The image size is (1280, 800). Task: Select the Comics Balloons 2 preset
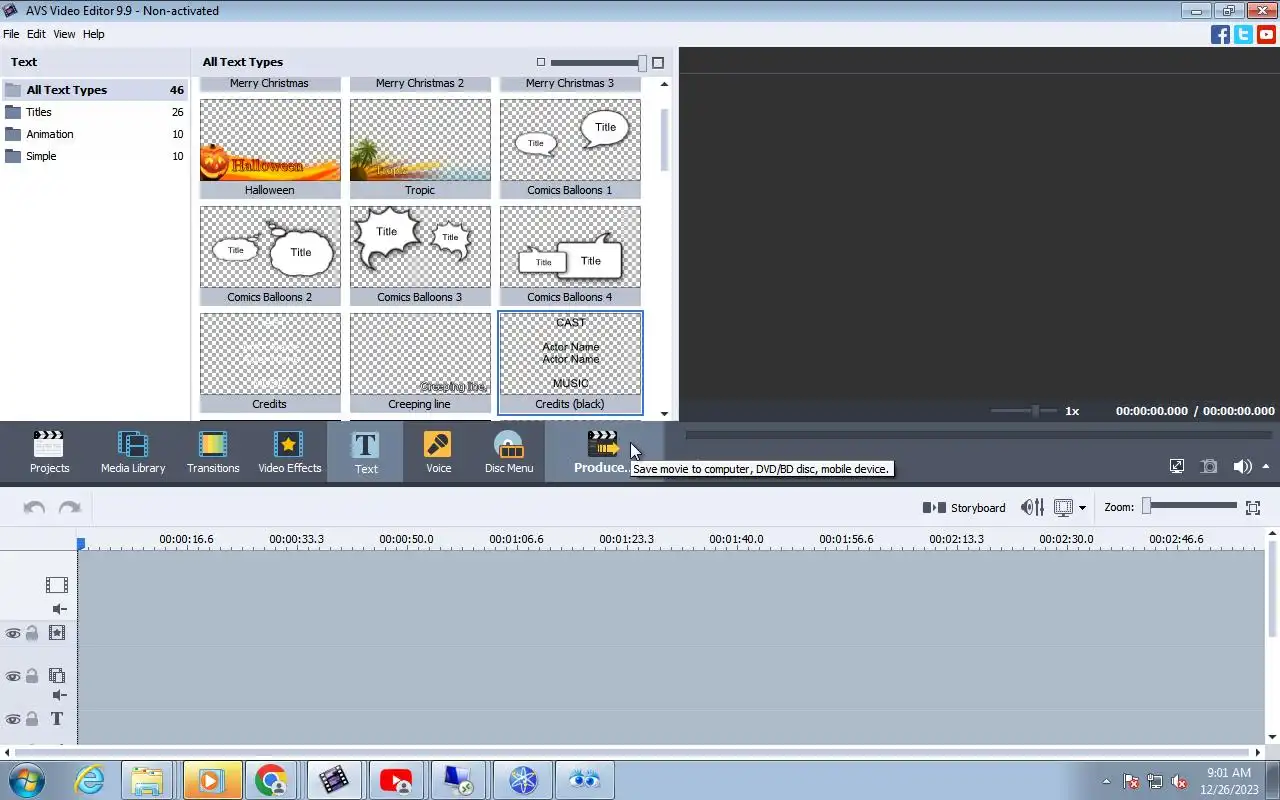point(270,255)
